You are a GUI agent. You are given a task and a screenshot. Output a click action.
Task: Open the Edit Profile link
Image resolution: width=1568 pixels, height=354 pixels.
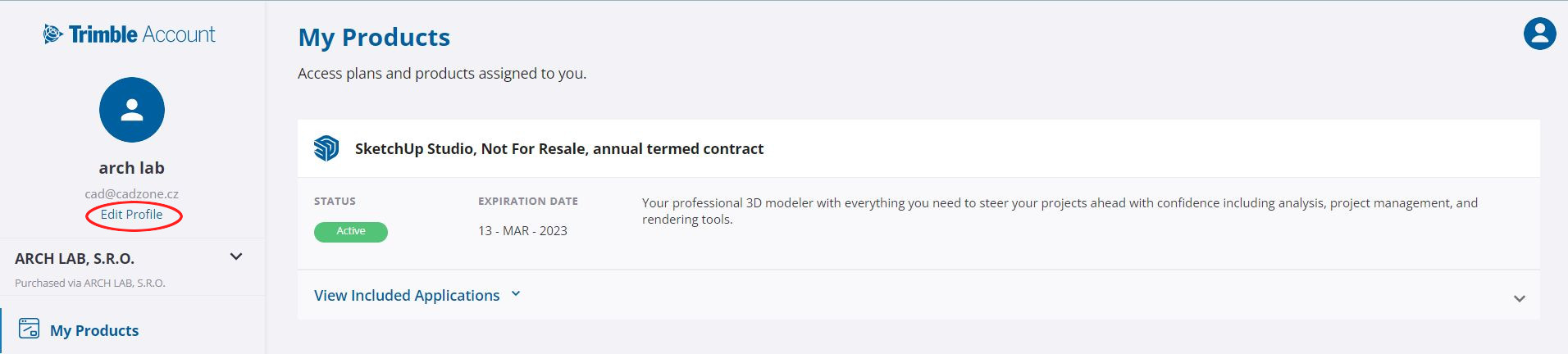coord(132,215)
